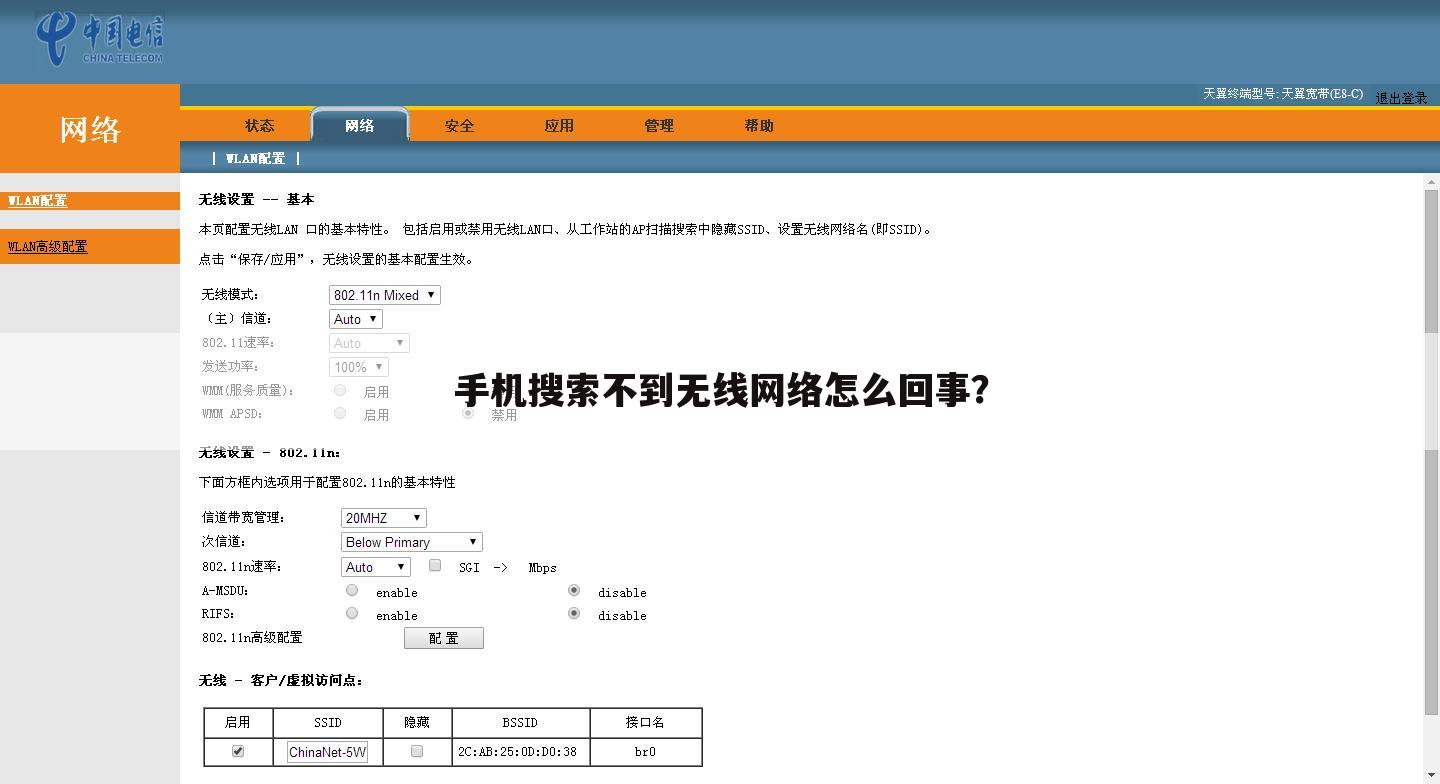Toggle the SGI checkbox

[x=435, y=565]
